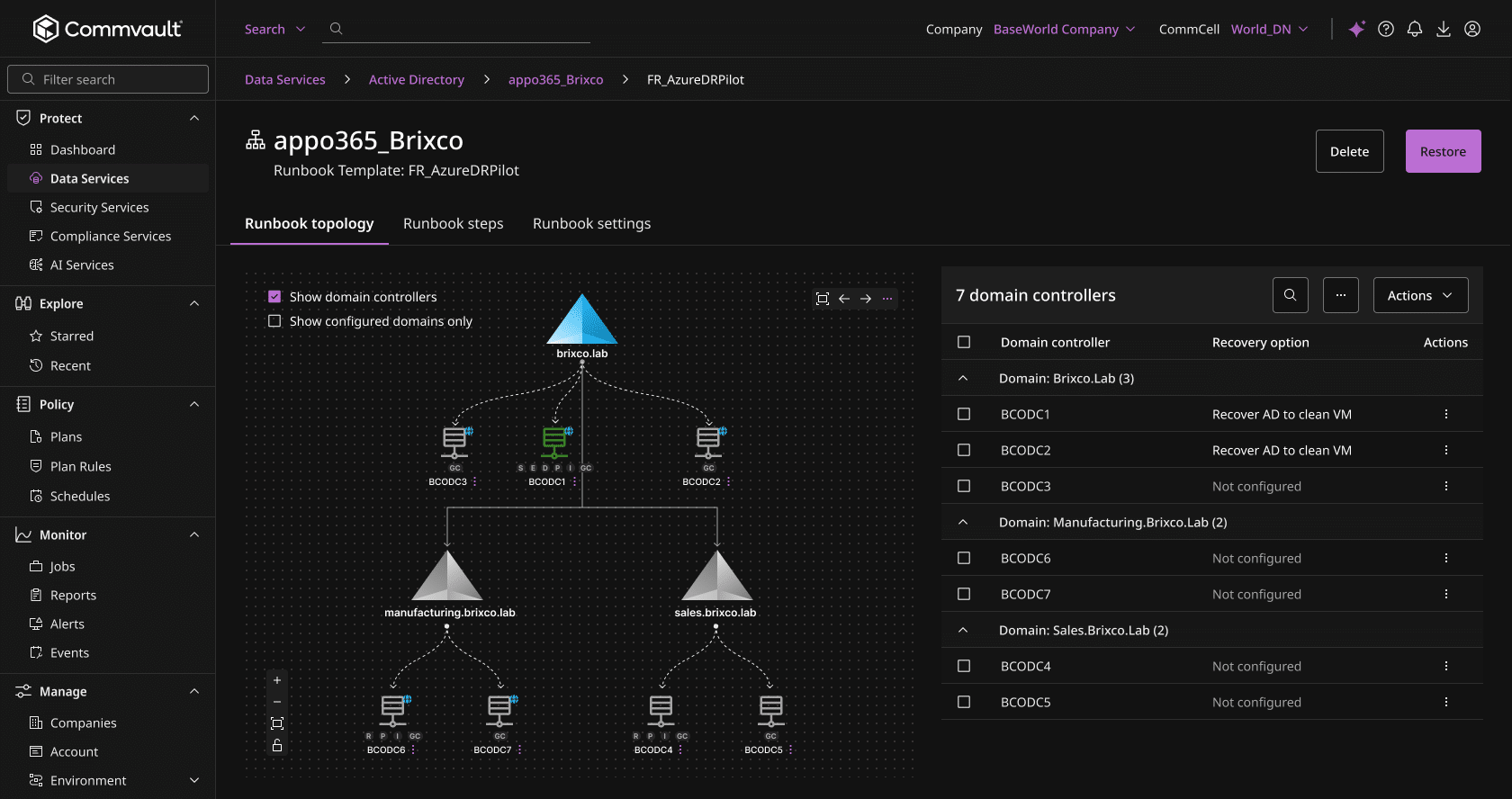The height and width of the screenshot is (799, 1512).
Task: Uncheck Show domain controllers
Action: (274, 297)
